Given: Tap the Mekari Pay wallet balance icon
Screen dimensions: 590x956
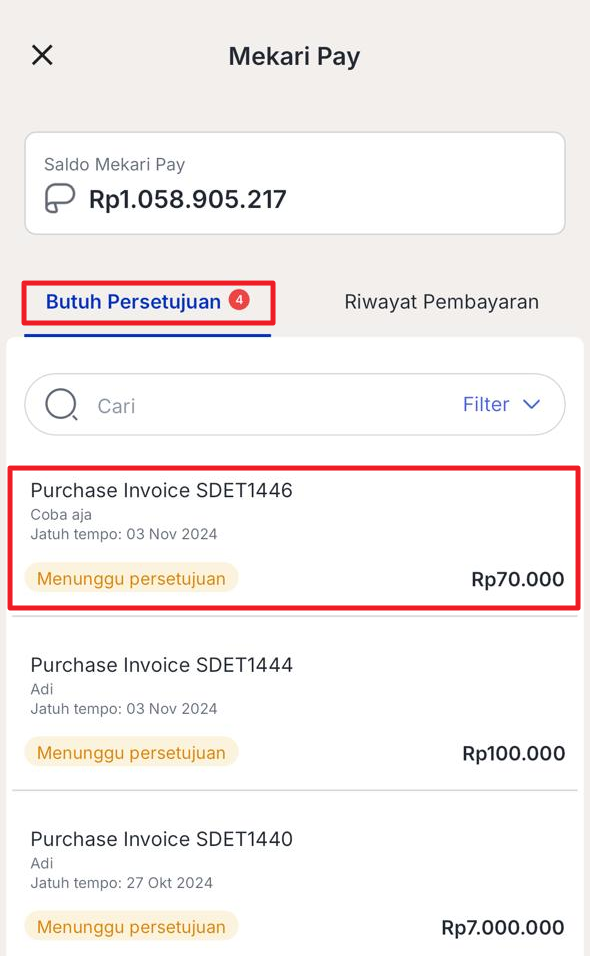Looking at the screenshot, I should pyautogui.click(x=60, y=198).
